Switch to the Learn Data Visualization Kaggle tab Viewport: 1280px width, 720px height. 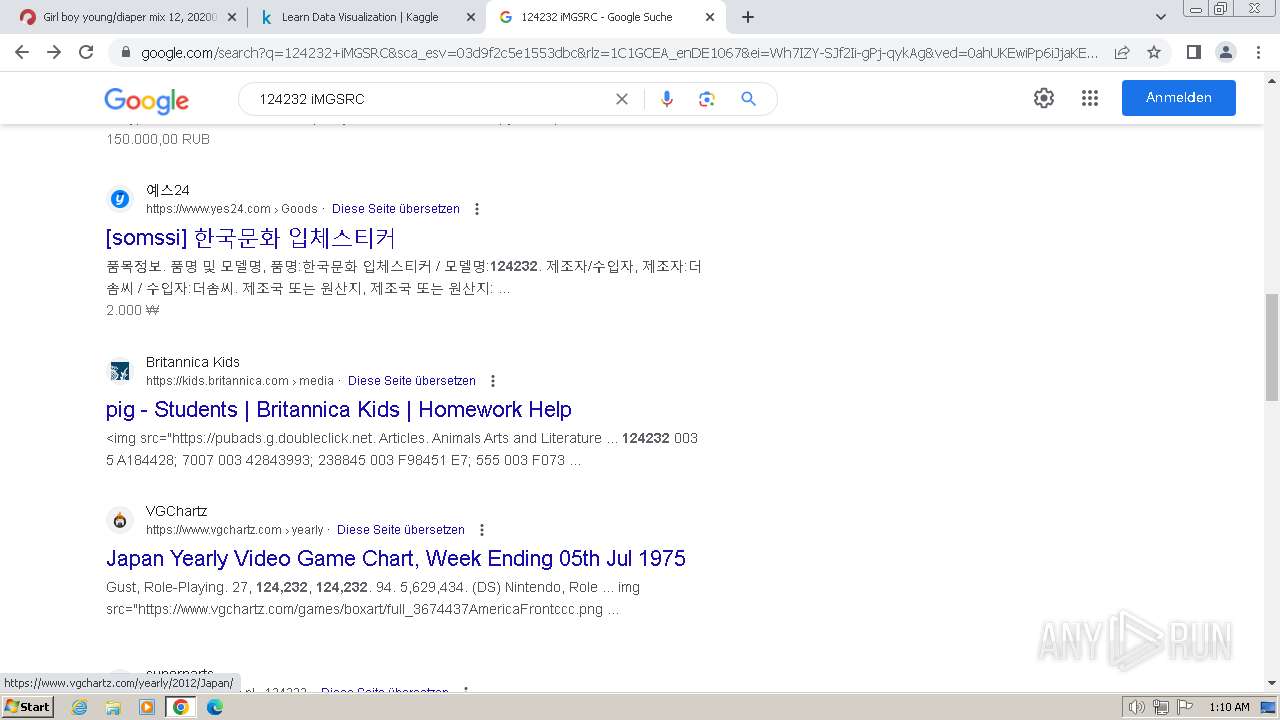click(x=367, y=17)
